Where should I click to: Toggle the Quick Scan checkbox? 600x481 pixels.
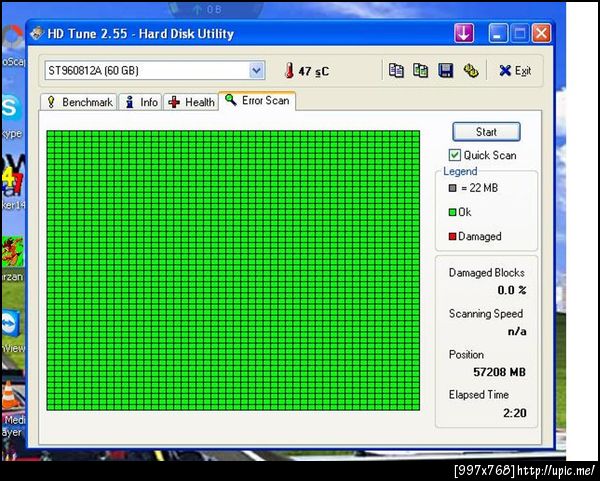454,155
